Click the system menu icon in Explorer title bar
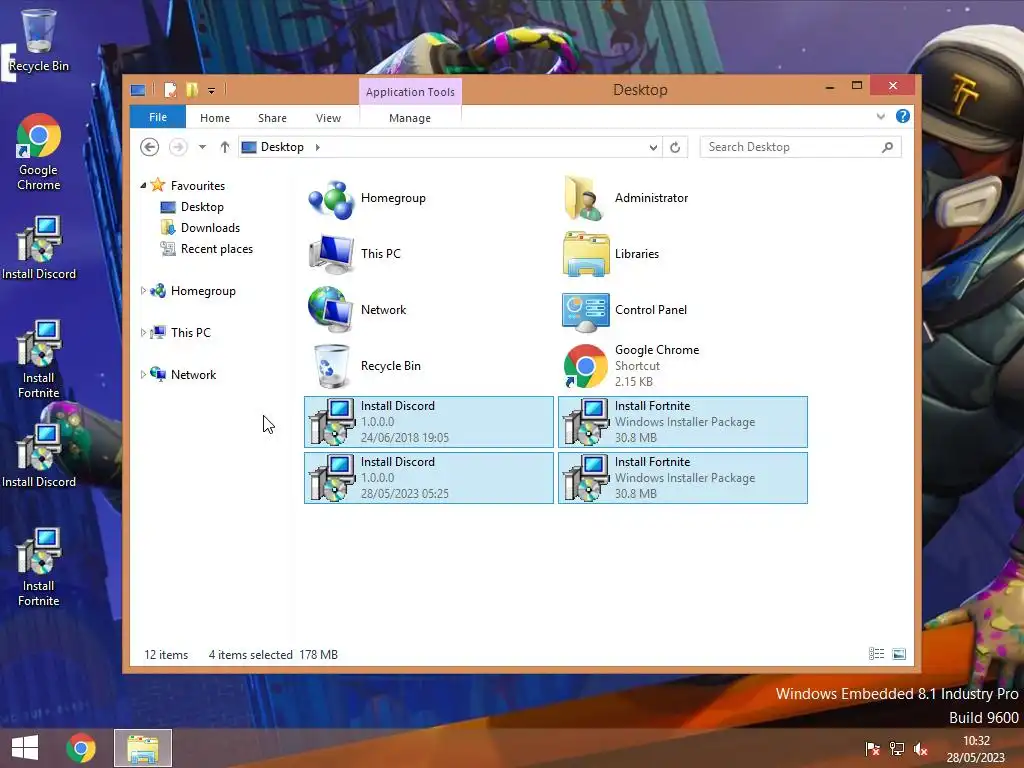Viewport: 1024px width, 768px height. (x=138, y=90)
